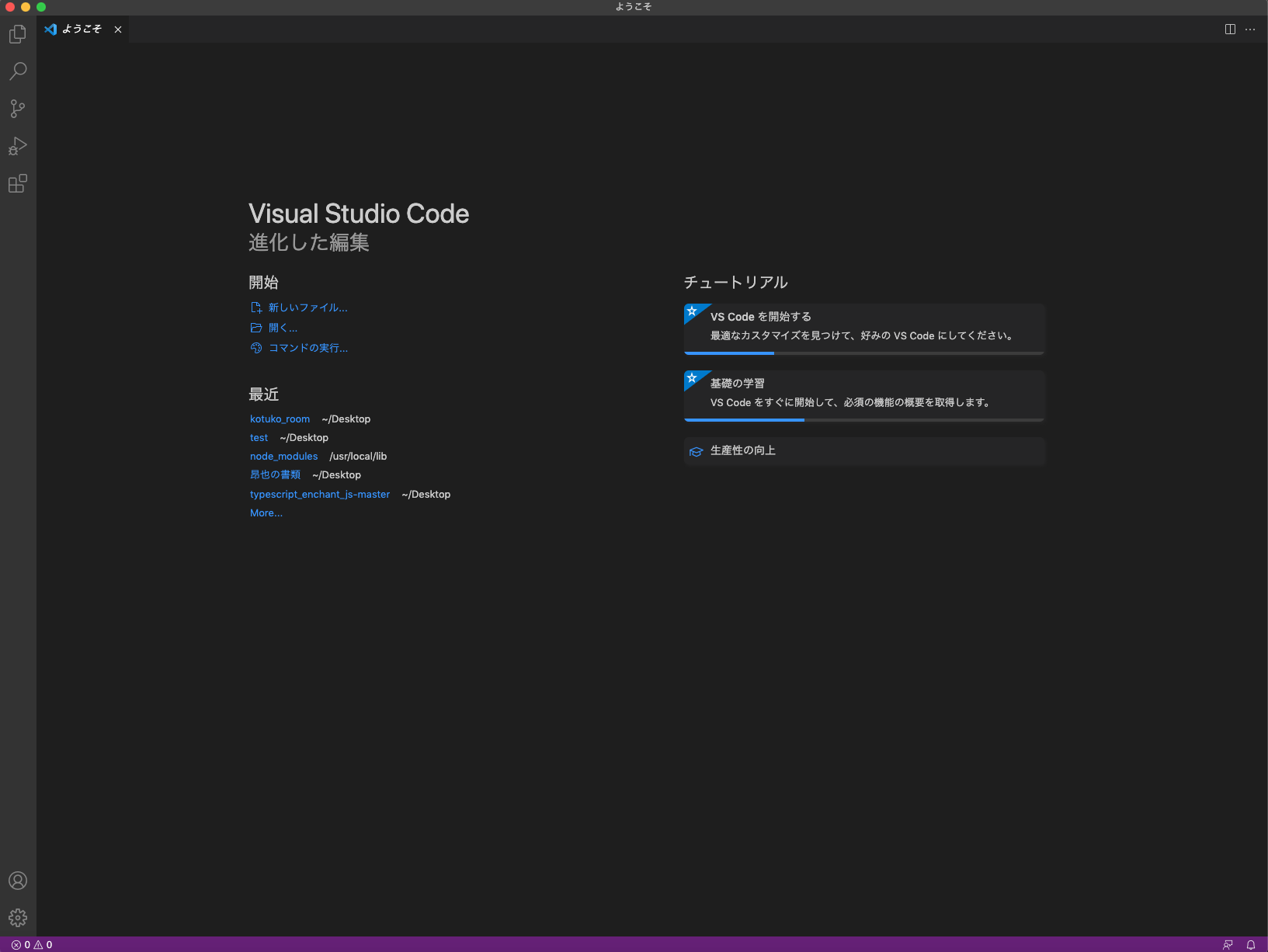Click the command icon beside コマンドの実行

[x=256, y=348]
